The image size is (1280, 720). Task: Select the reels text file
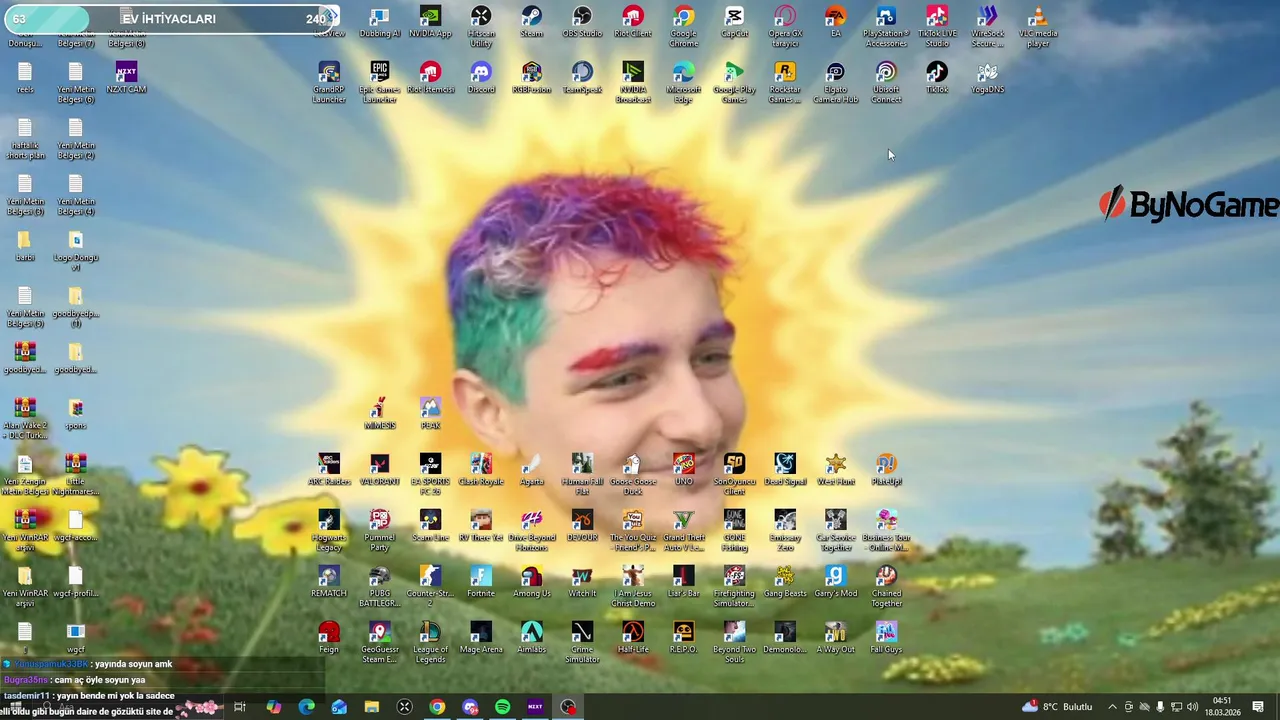click(x=25, y=78)
